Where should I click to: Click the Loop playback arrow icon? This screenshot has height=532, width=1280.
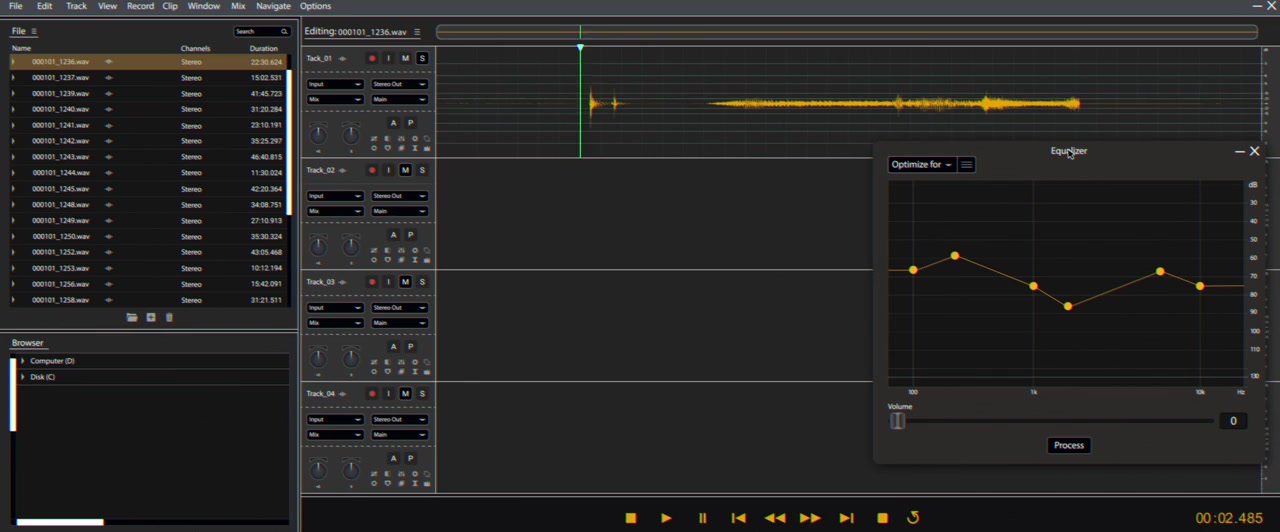913,518
